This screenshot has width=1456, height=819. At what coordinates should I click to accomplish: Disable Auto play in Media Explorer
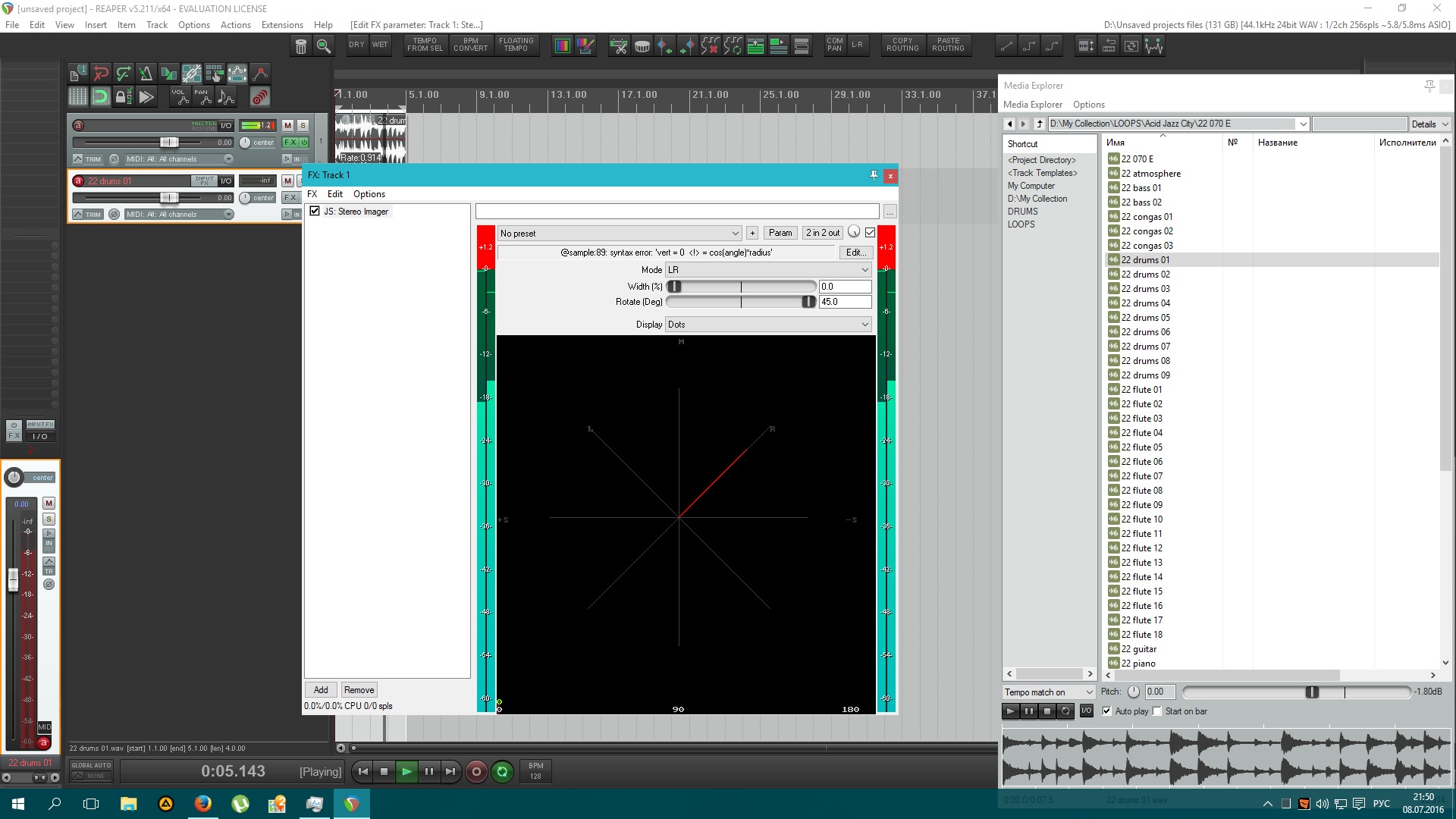(1107, 711)
